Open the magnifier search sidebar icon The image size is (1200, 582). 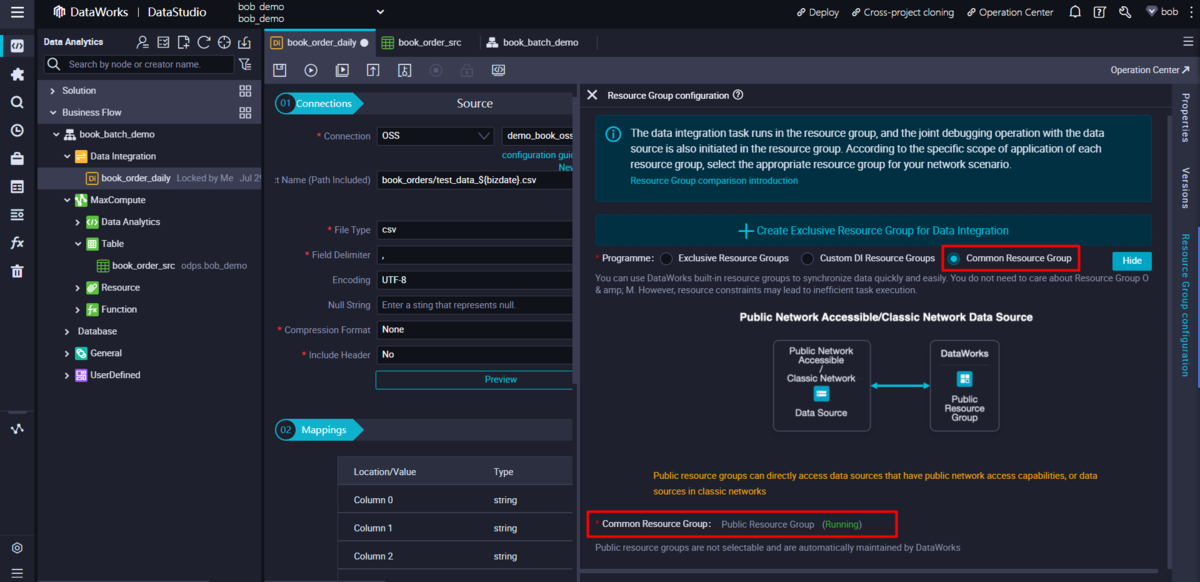pos(17,102)
